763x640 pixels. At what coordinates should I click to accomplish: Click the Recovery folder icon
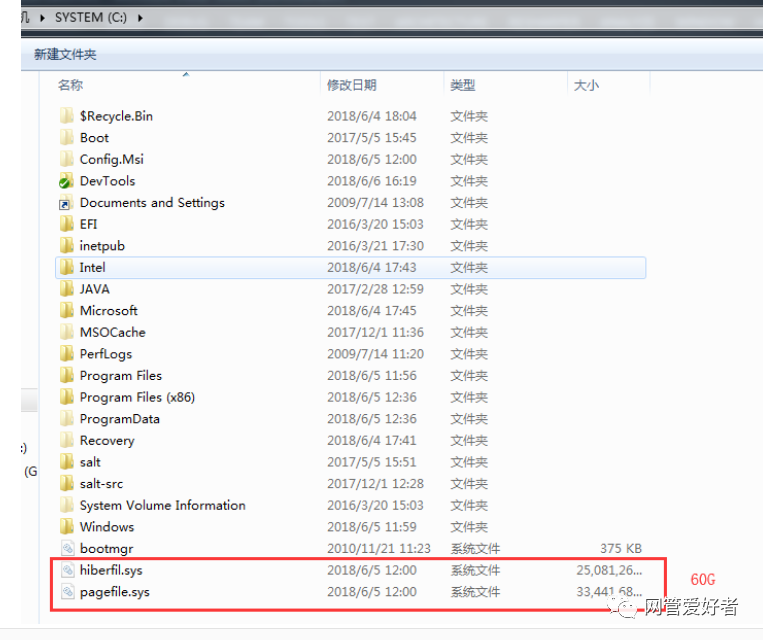click(67, 440)
